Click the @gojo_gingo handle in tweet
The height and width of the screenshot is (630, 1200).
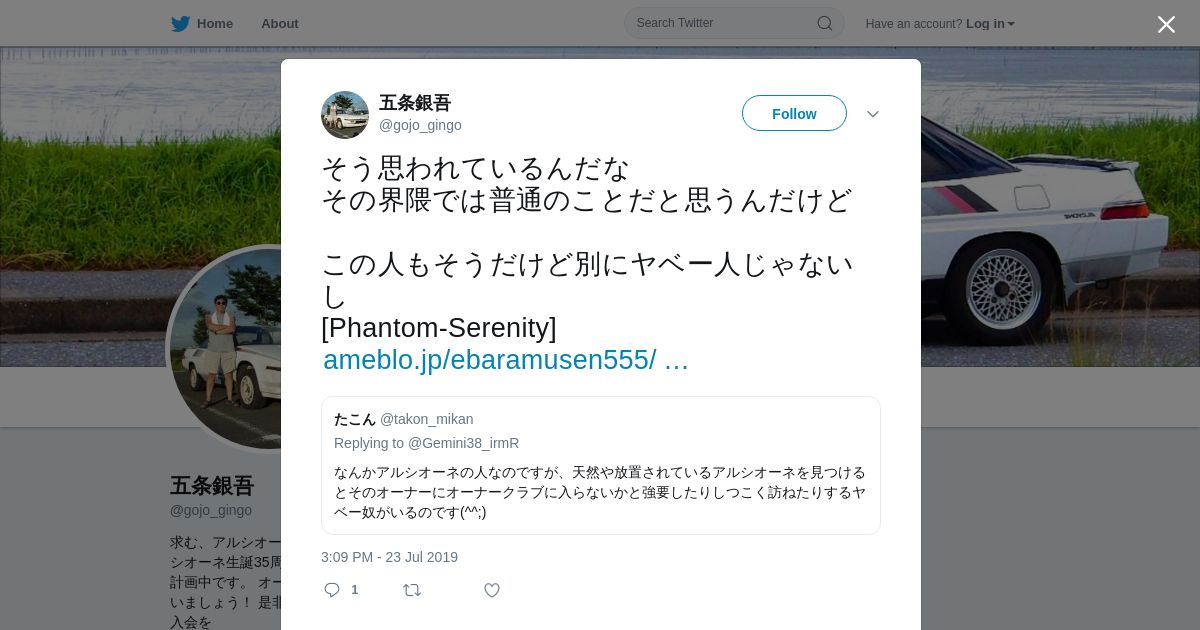(x=420, y=125)
